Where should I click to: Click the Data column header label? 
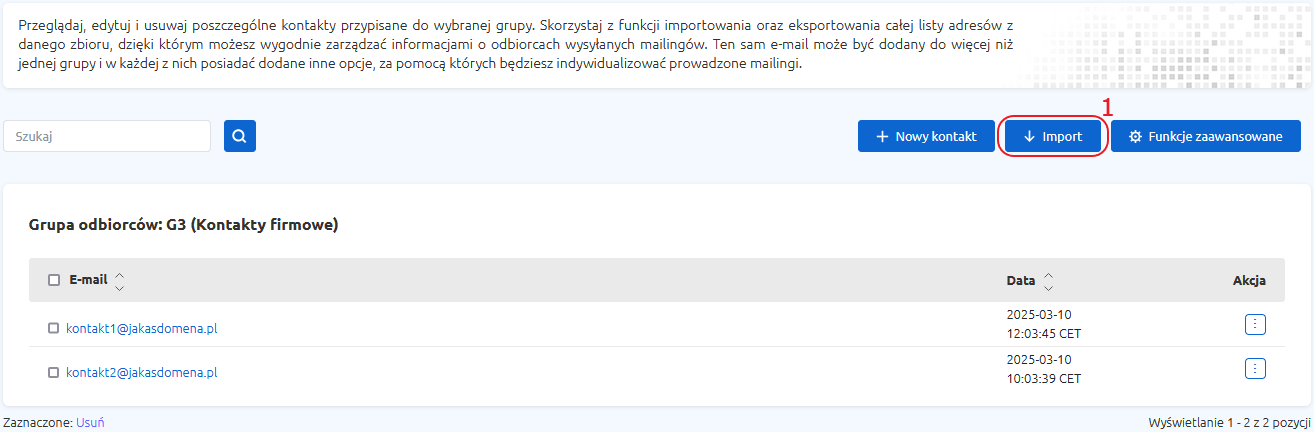pyautogui.click(x=1021, y=280)
